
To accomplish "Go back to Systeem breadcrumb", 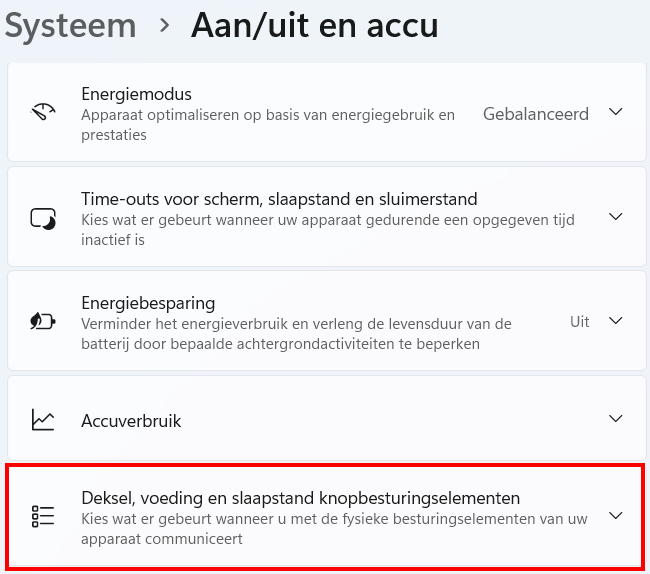I will [70, 25].
